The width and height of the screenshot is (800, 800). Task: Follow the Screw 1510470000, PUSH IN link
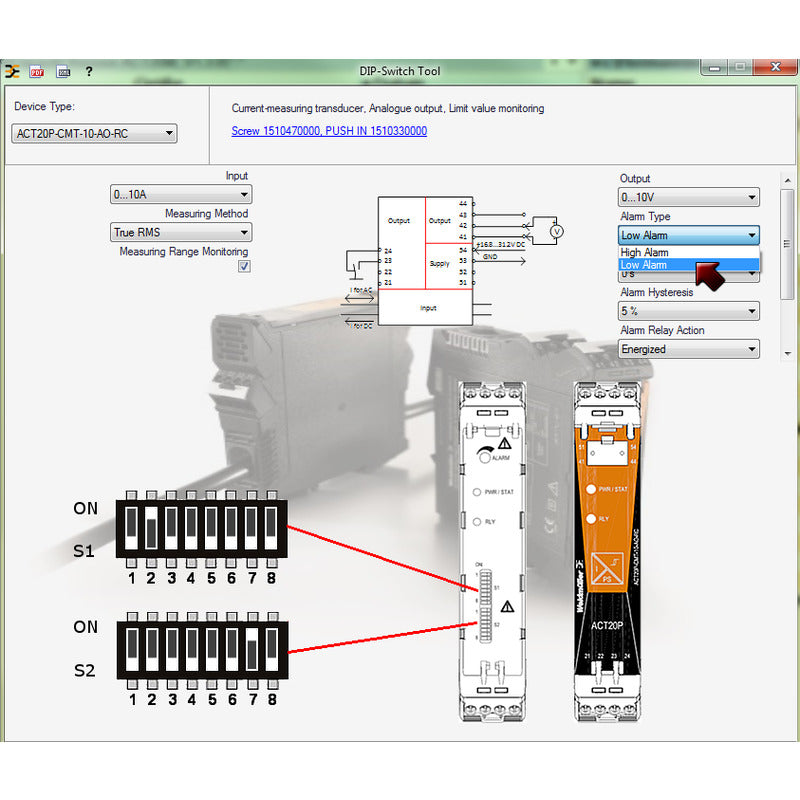coord(329,131)
